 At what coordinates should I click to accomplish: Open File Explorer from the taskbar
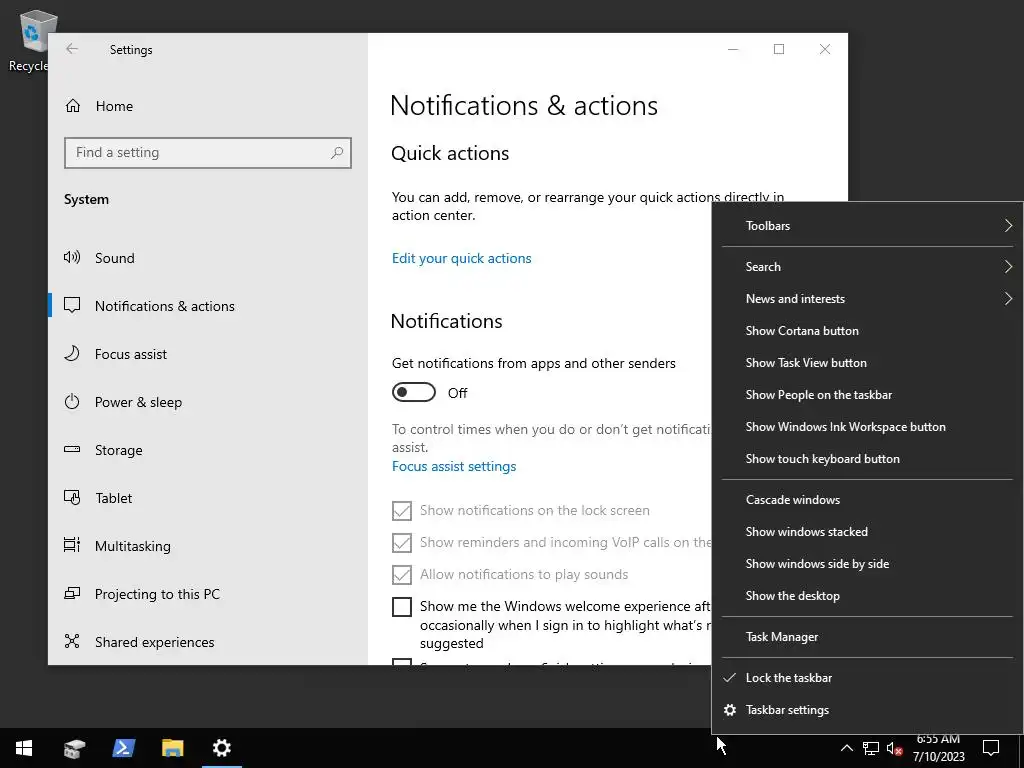coord(172,748)
